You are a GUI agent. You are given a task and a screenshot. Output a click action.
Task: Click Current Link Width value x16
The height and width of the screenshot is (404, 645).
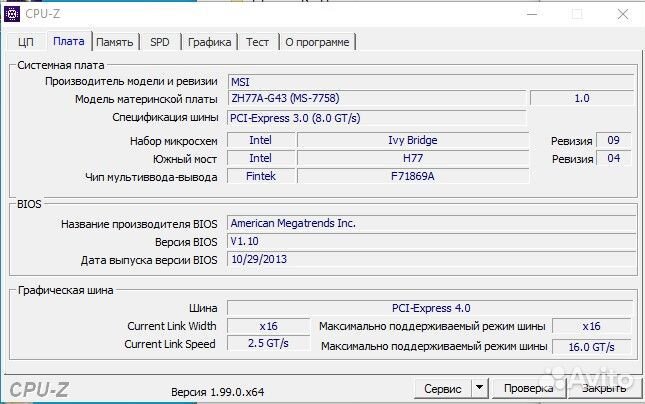pos(268,326)
